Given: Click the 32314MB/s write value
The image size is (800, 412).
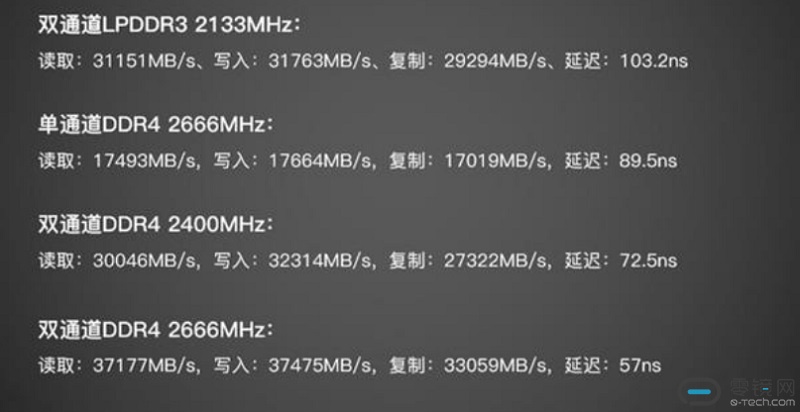Looking at the screenshot, I should tap(320, 261).
